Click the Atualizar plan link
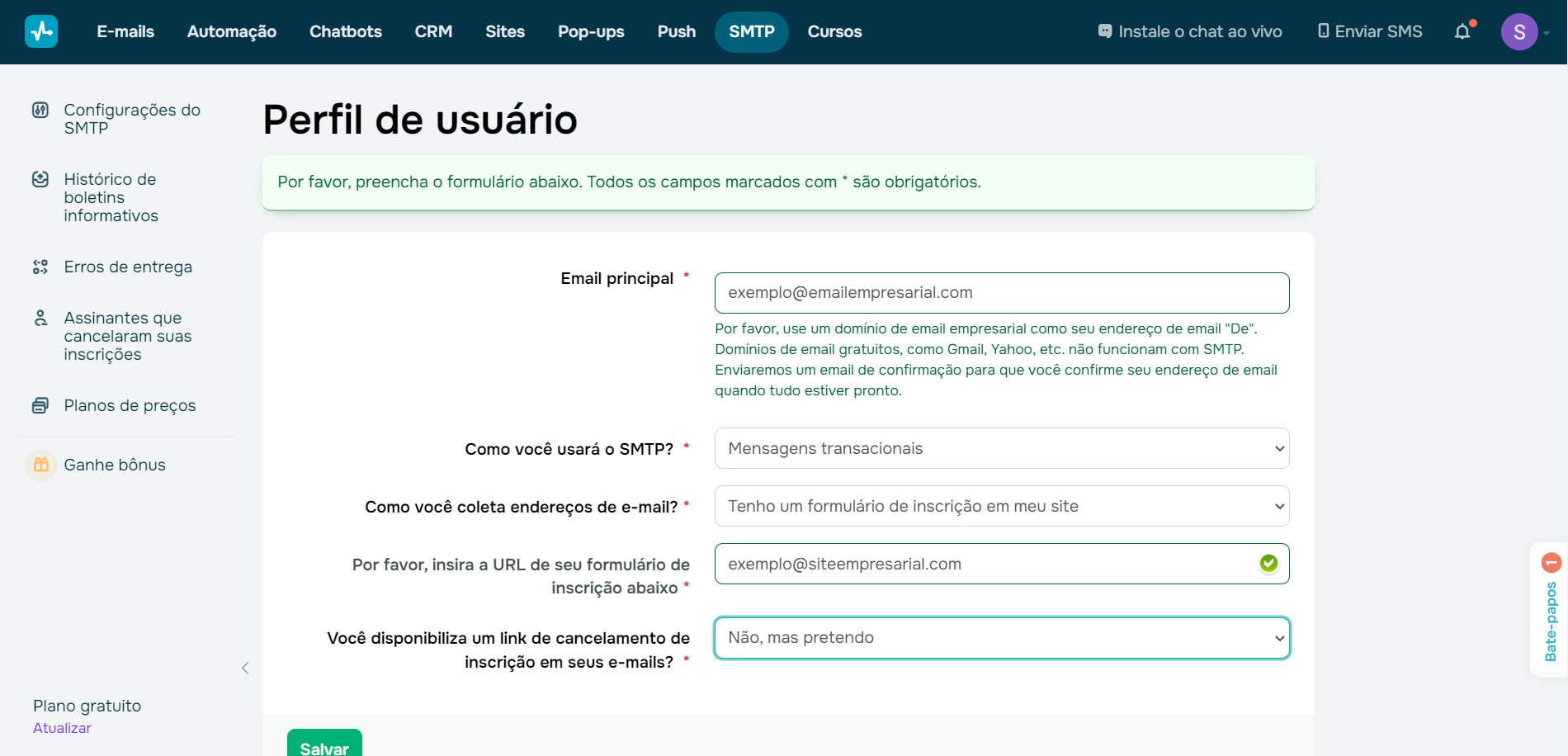Screen dimensions: 1568x756 click(62, 728)
